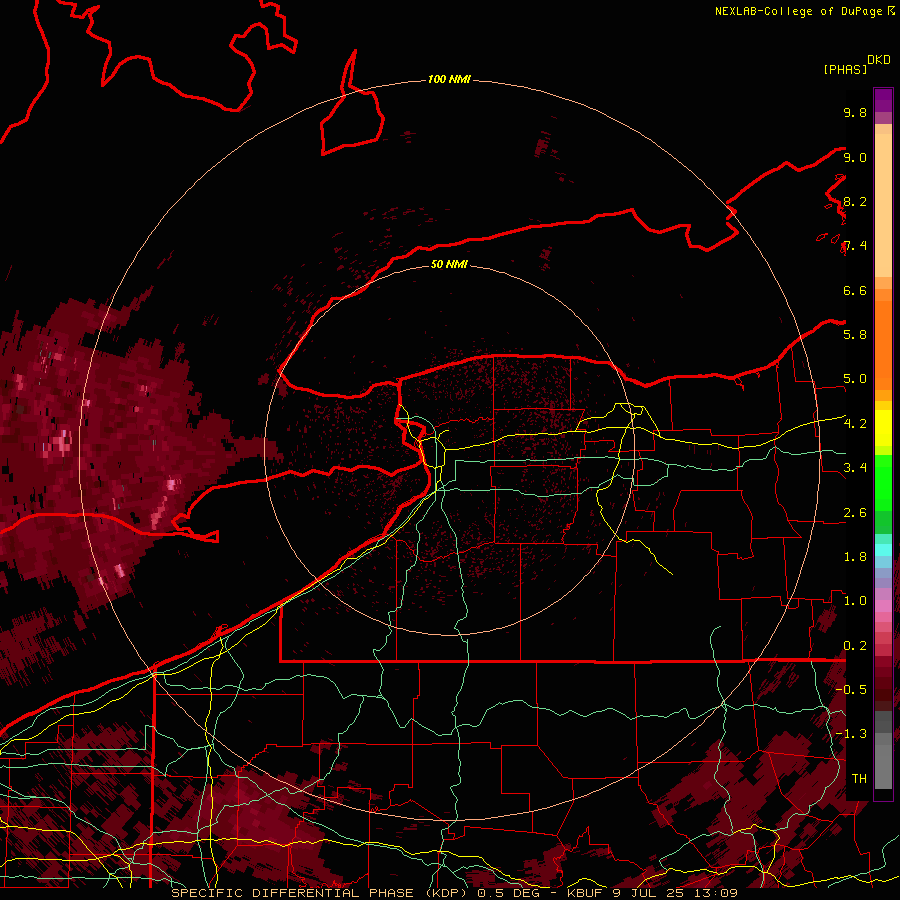
Task: Click the "1.0" legend value
Action: tap(855, 601)
